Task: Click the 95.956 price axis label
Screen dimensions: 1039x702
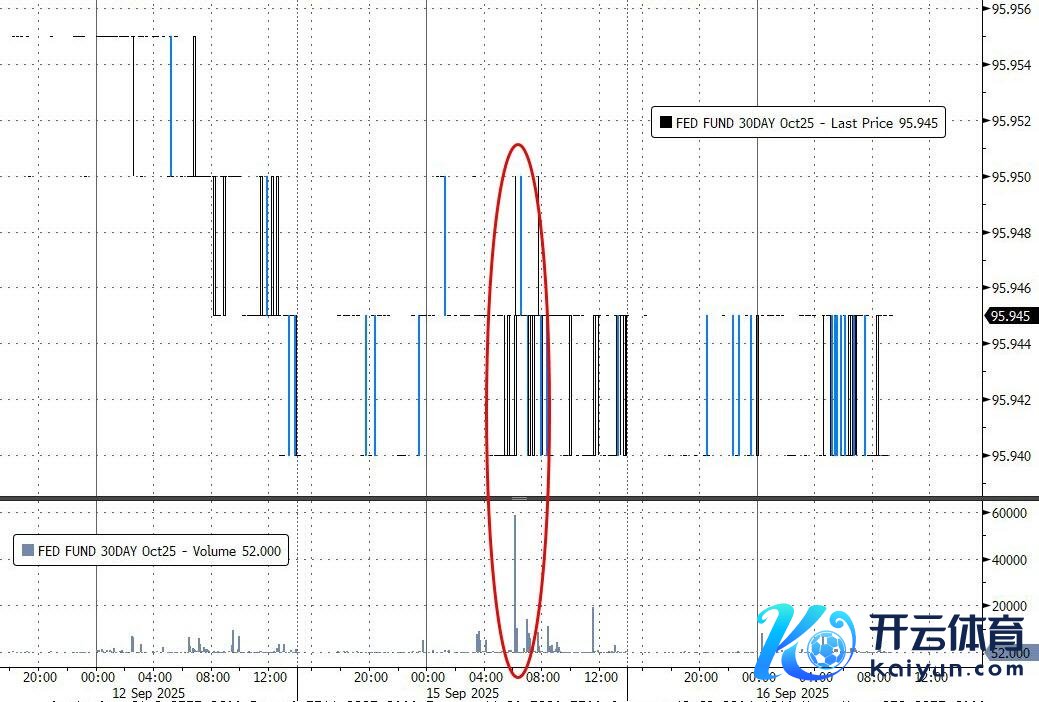Action: pyautogui.click(x=1009, y=9)
